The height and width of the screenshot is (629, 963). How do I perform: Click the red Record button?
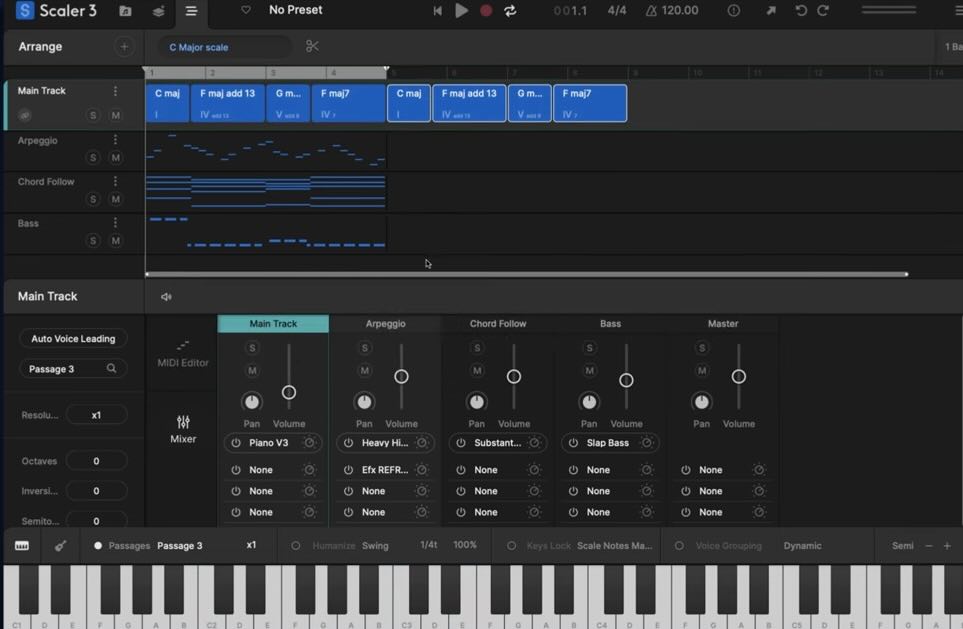coord(486,11)
